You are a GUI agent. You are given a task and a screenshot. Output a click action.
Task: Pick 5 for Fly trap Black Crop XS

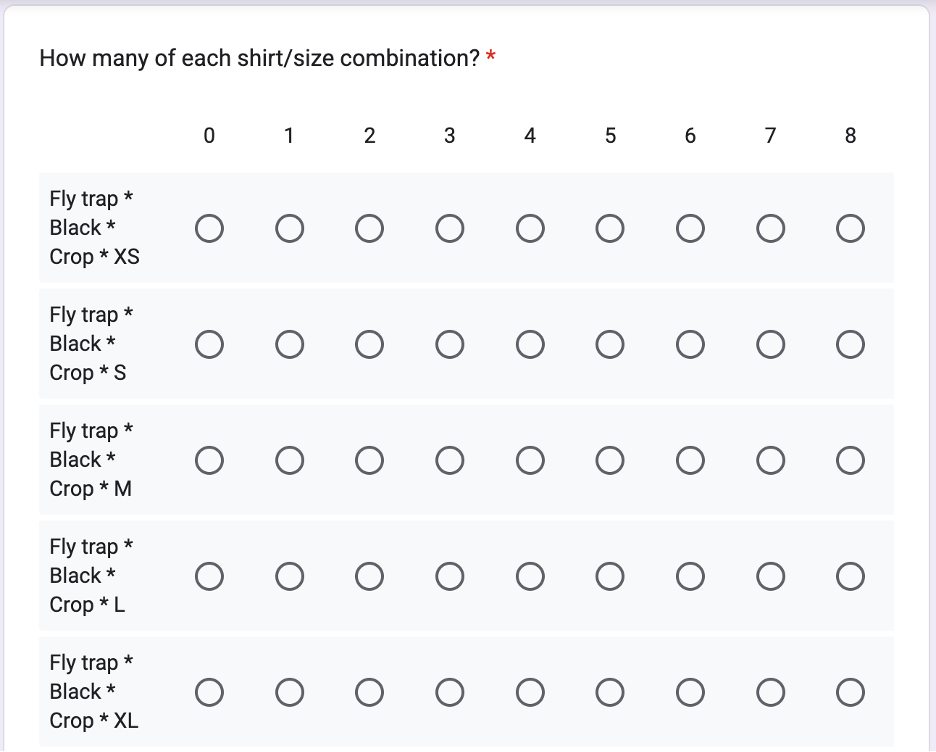click(x=610, y=229)
